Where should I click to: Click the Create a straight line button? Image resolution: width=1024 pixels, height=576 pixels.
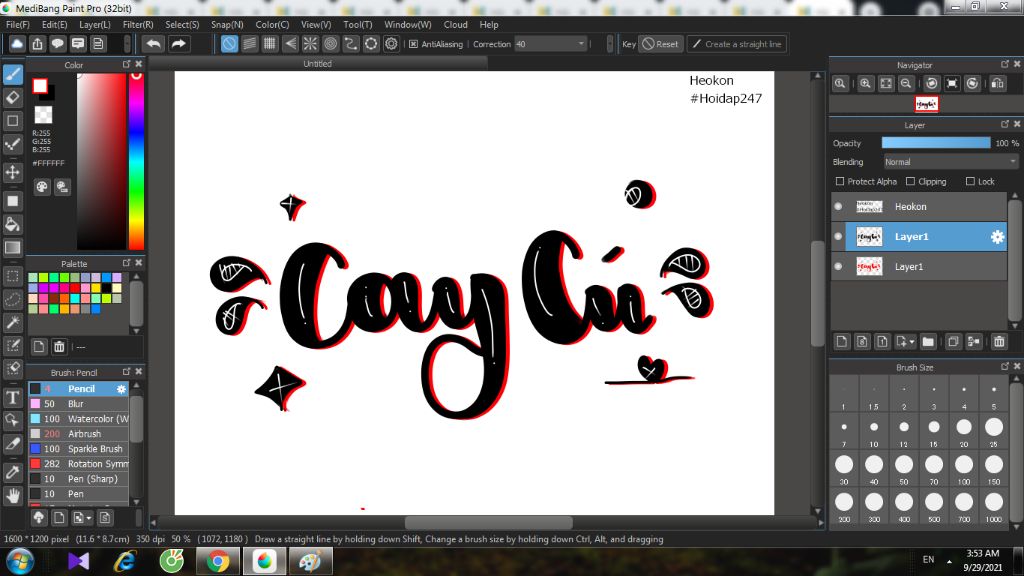click(x=737, y=44)
